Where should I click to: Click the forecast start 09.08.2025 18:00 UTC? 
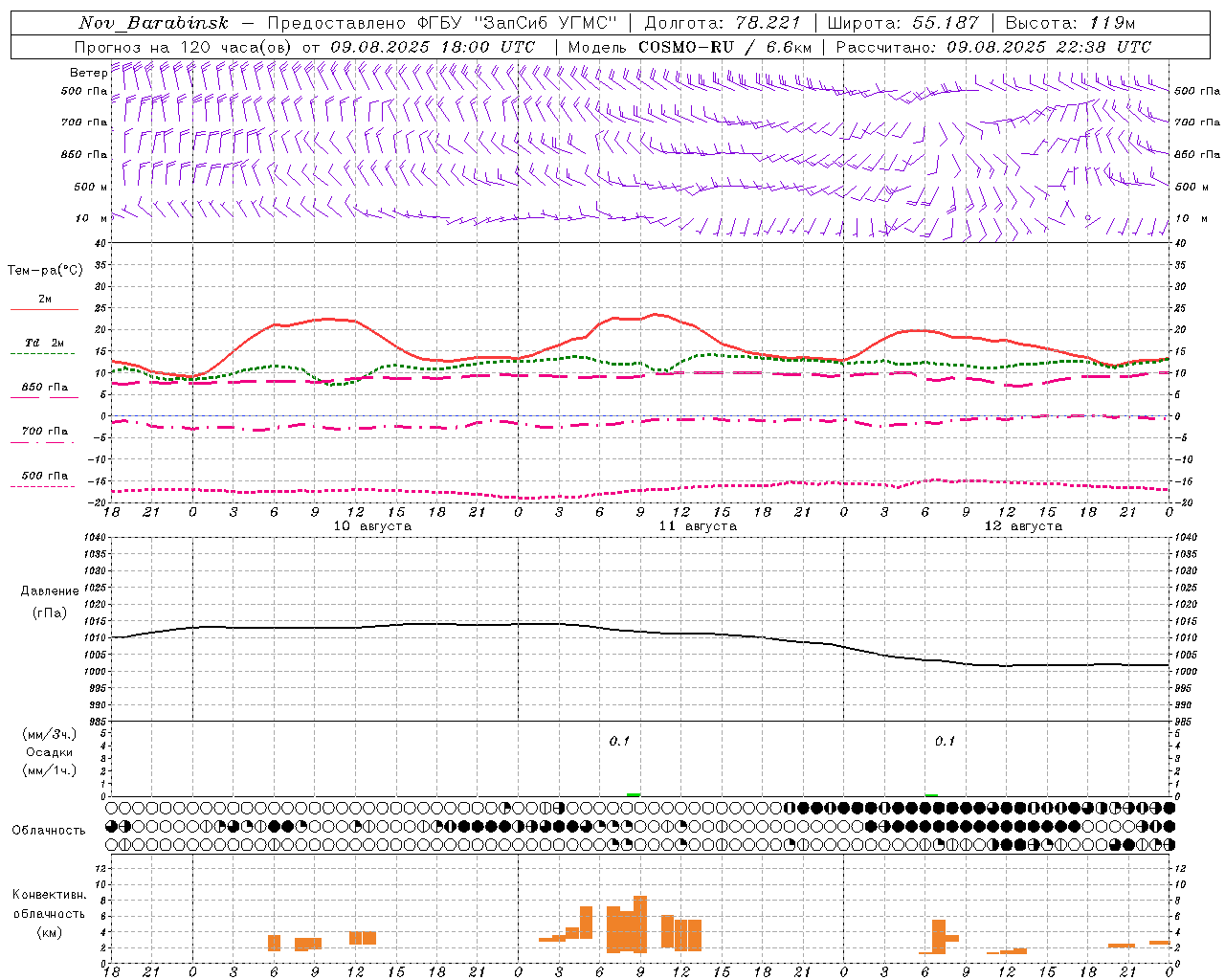pyautogui.click(x=433, y=47)
